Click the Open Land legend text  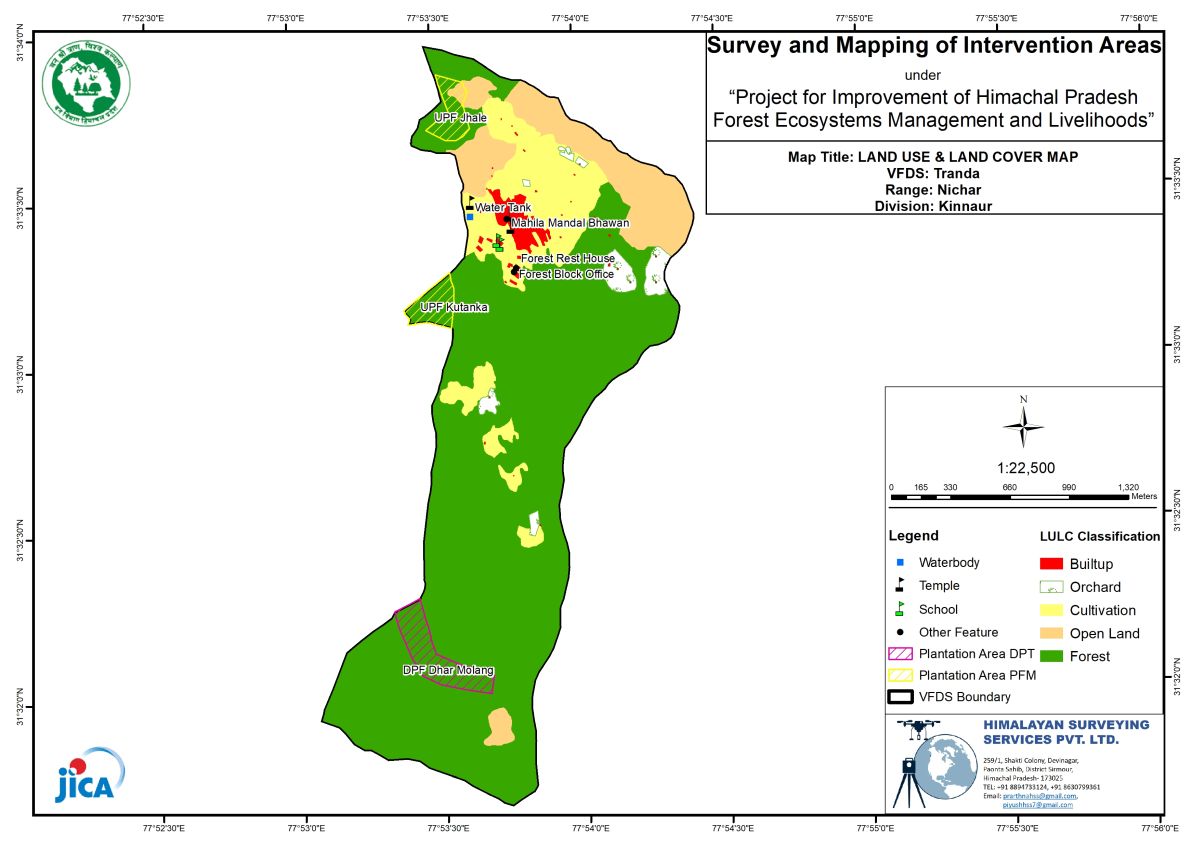(1104, 633)
